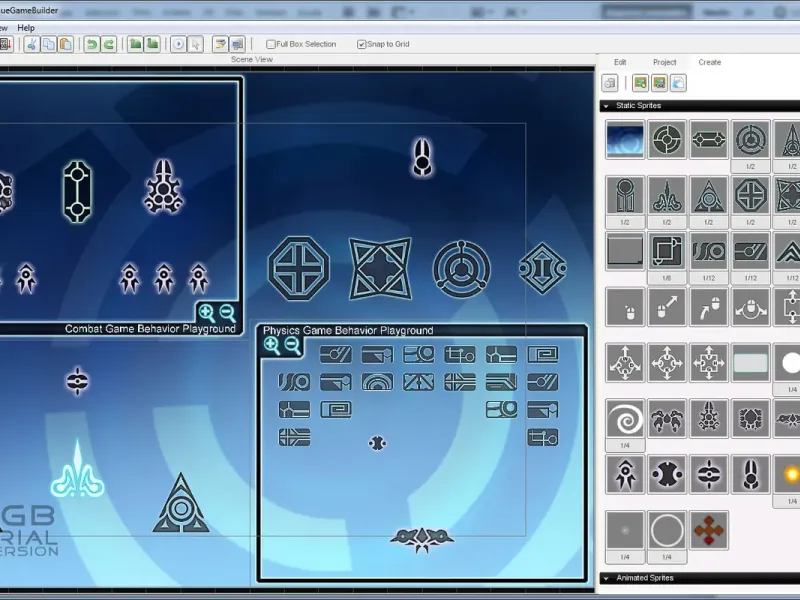Zoom out on Combat Game Behavior Playground
The width and height of the screenshot is (800, 600).
click(x=228, y=312)
